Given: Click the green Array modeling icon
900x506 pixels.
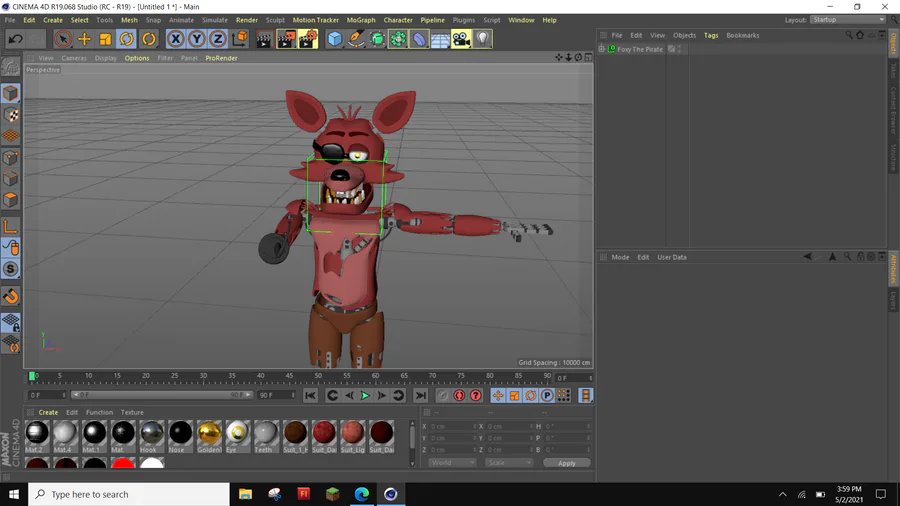Looking at the screenshot, I should [398, 39].
